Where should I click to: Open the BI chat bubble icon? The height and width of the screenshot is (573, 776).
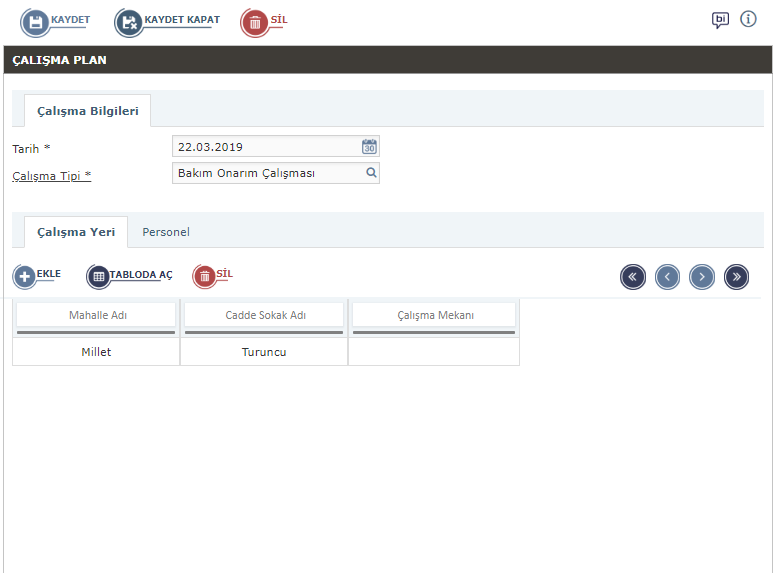pyautogui.click(x=720, y=20)
